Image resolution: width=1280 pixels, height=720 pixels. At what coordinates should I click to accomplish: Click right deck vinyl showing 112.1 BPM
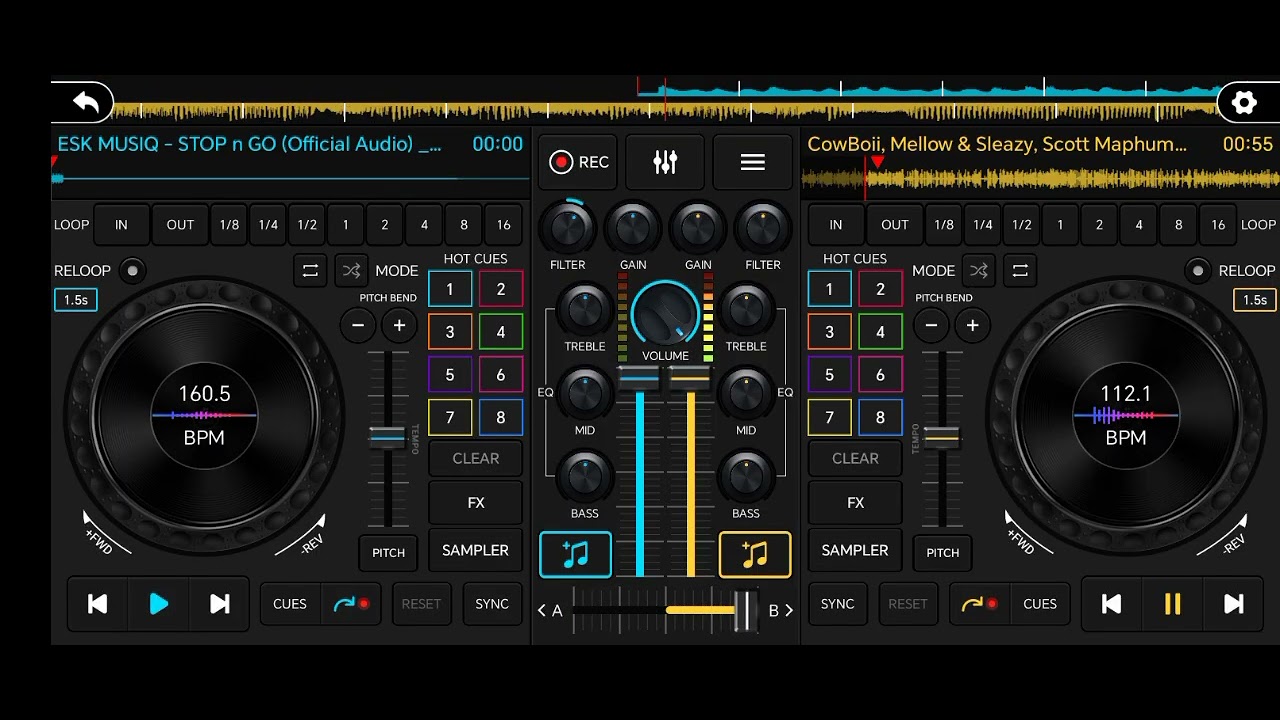tap(1125, 415)
